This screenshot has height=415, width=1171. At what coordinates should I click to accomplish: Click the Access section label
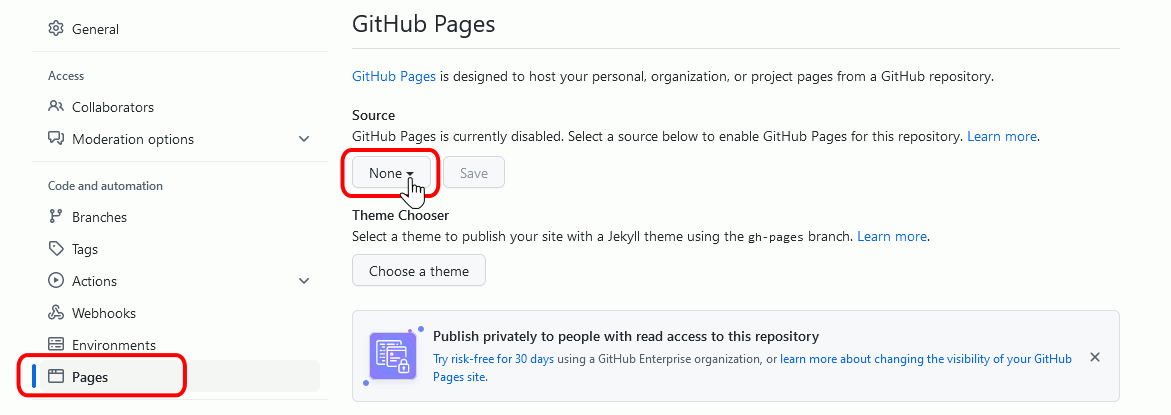click(x=66, y=76)
